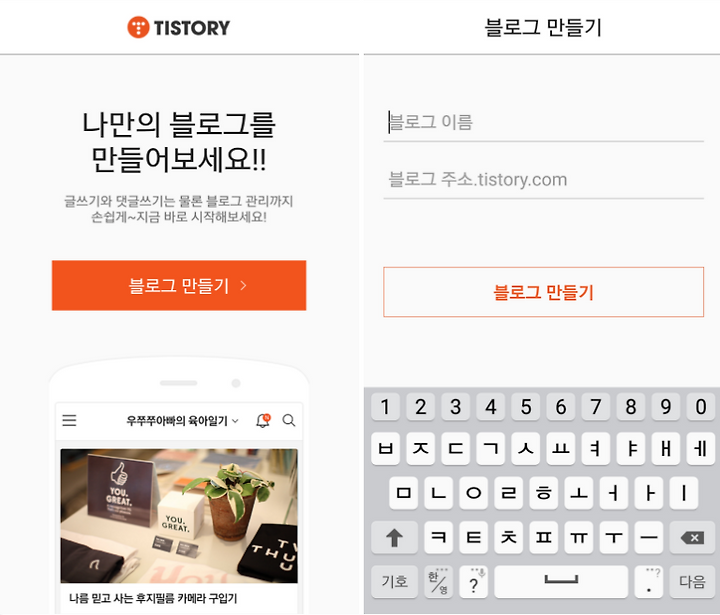This screenshot has height=615, width=720.
Task: Tap the search magnifier icon
Action: click(289, 420)
